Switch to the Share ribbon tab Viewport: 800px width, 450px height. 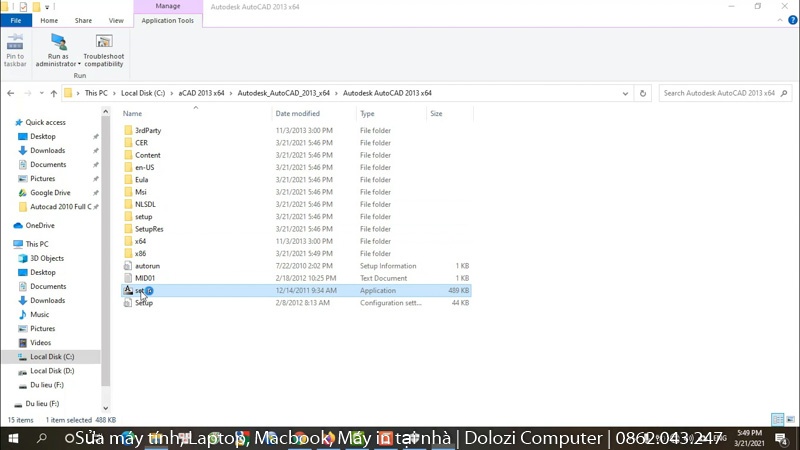click(x=83, y=20)
